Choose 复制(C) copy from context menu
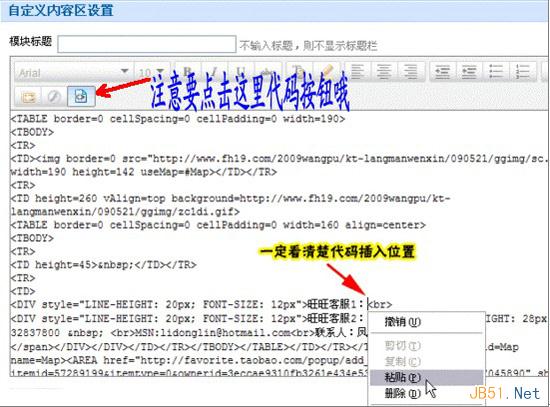 pyautogui.click(x=402, y=361)
